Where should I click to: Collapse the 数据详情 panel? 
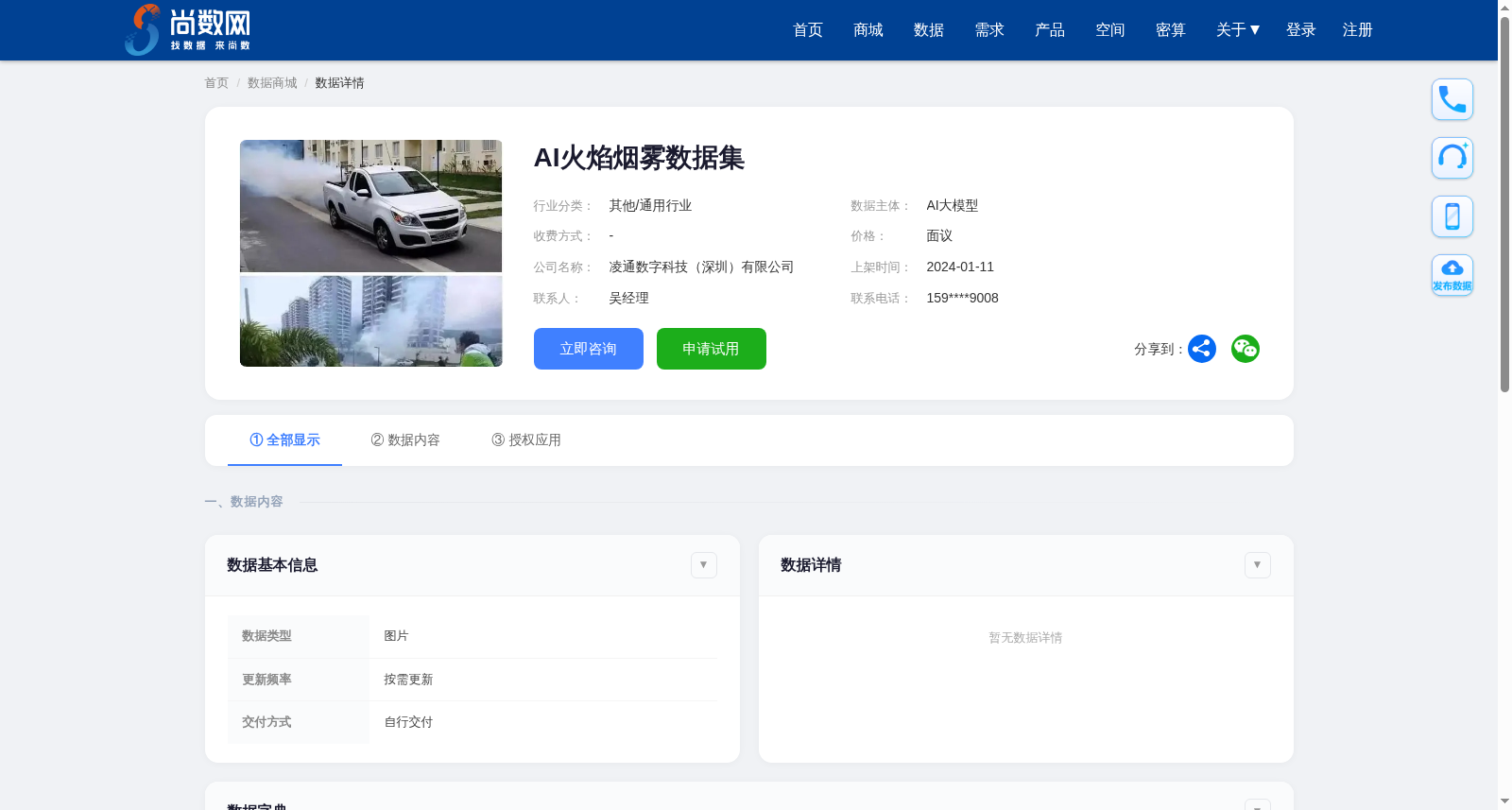[1258, 565]
